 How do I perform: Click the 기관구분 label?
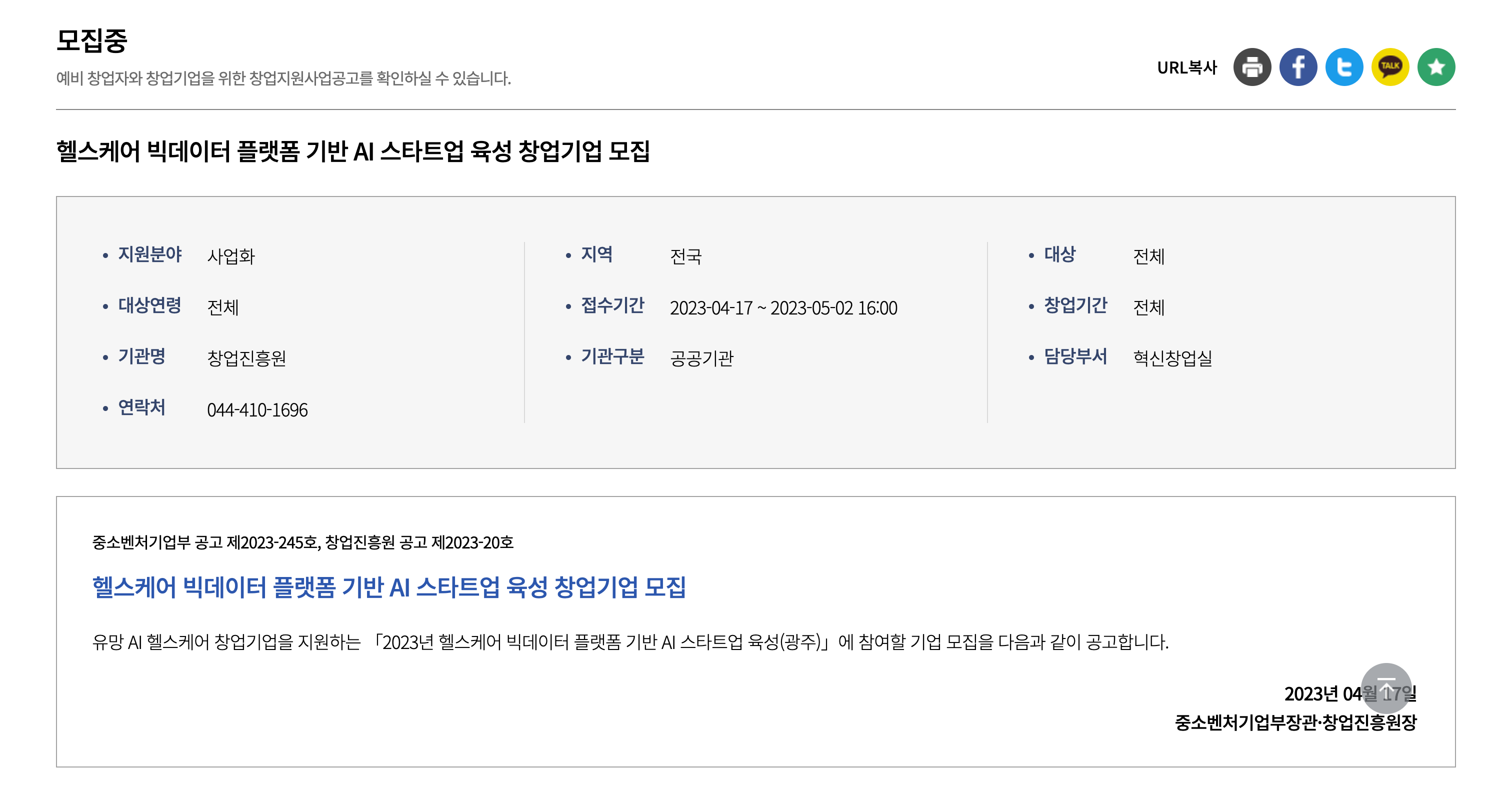pos(613,356)
